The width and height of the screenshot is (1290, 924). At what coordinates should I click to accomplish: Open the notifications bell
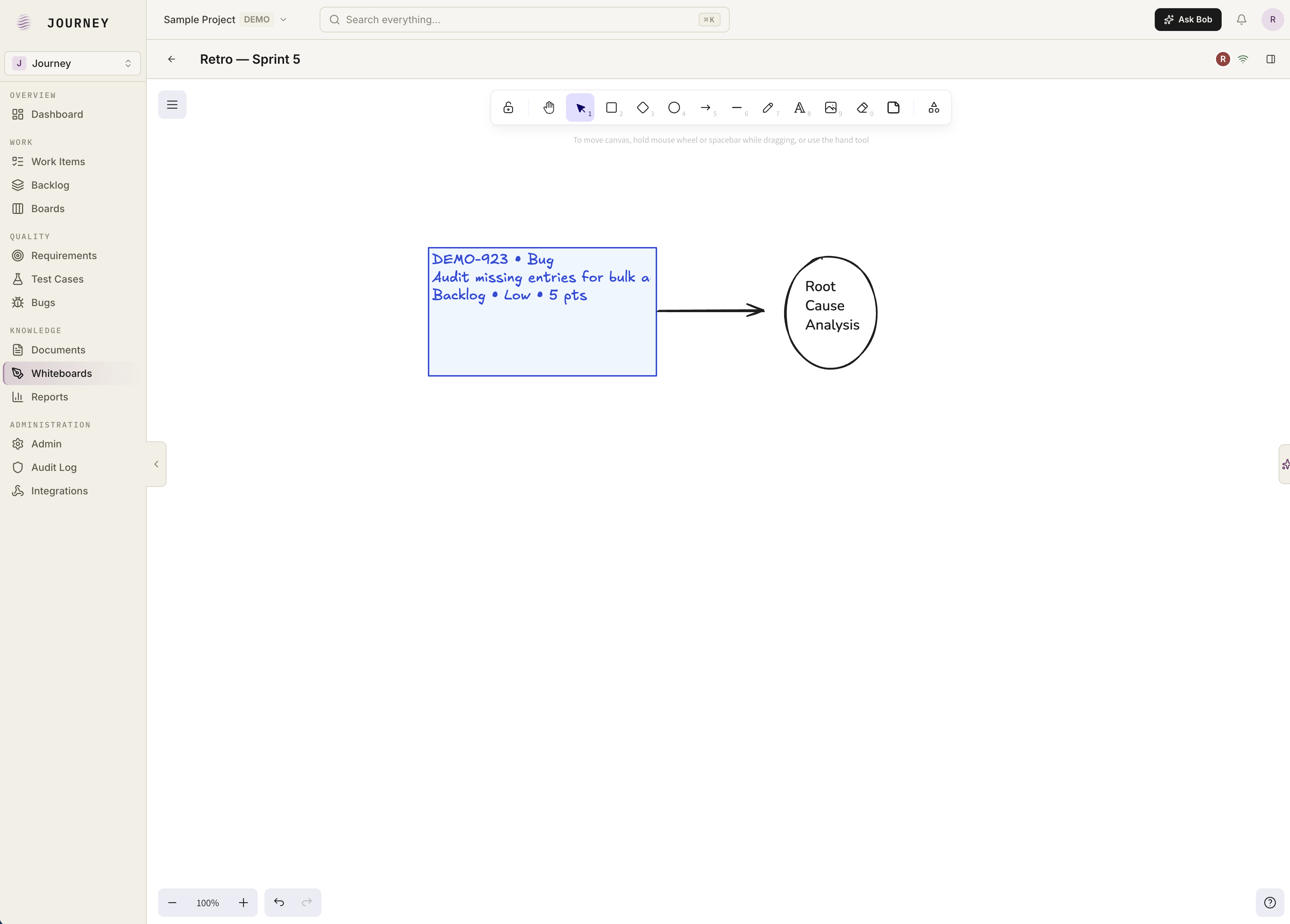1242,19
